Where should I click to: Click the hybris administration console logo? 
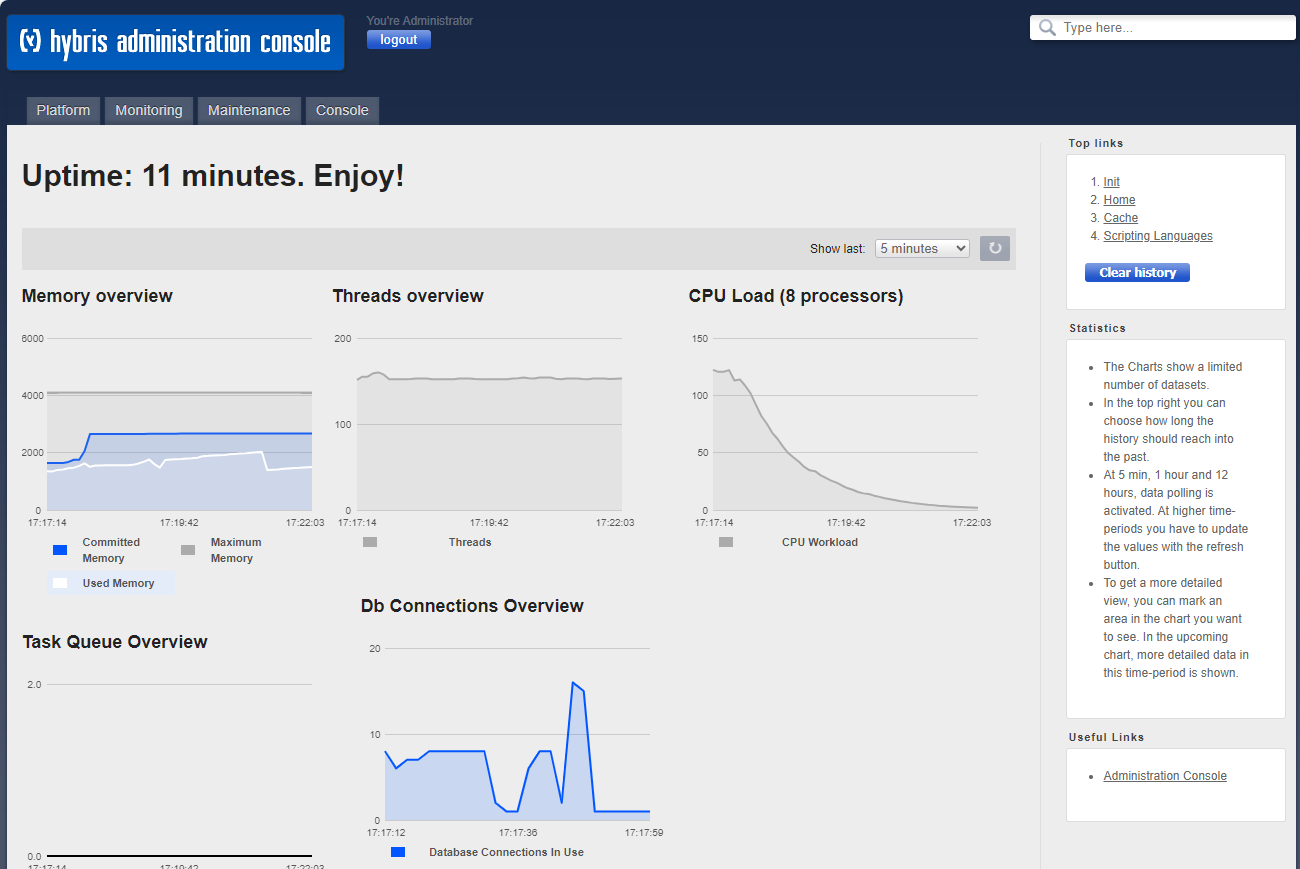[175, 42]
